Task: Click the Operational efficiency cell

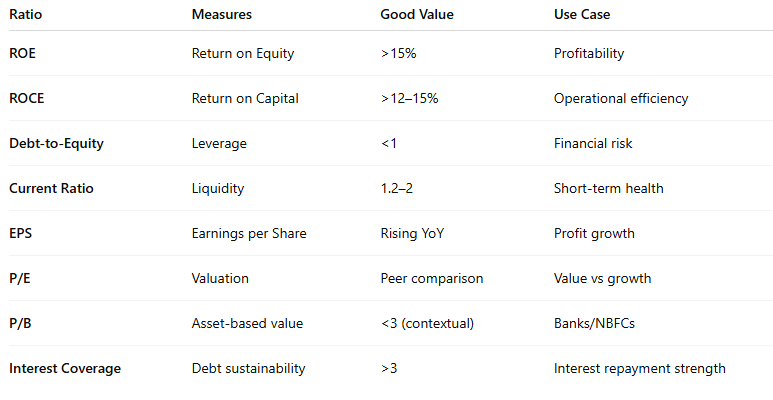Action: click(x=621, y=98)
